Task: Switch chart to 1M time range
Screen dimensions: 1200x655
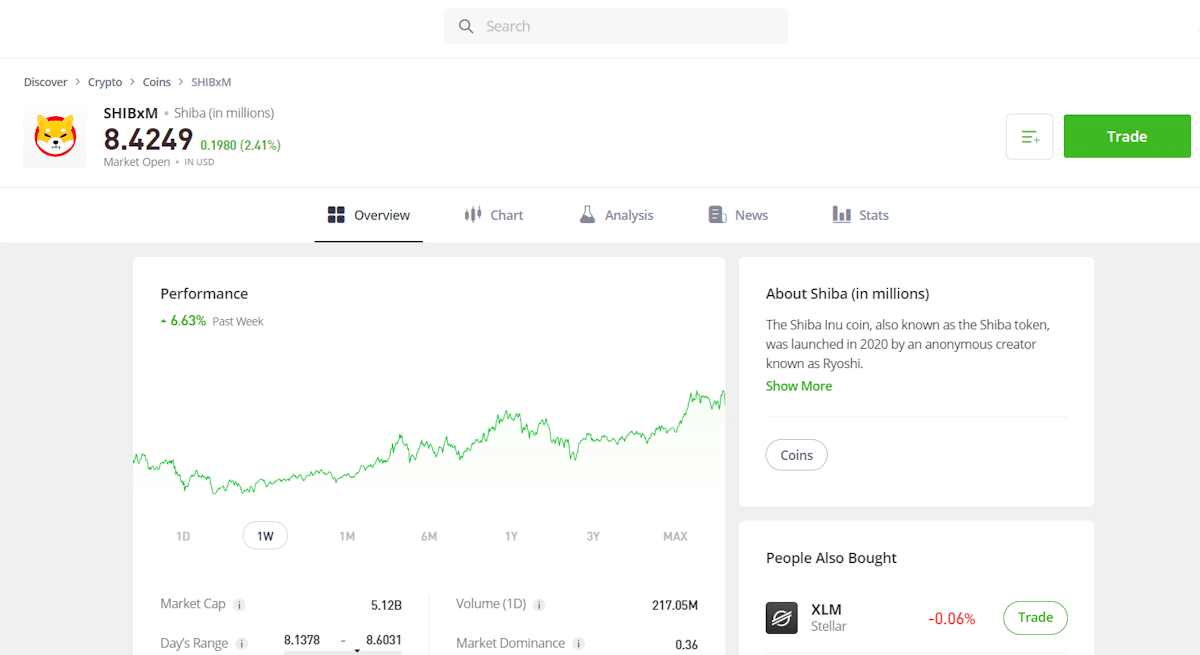Action: pos(347,535)
